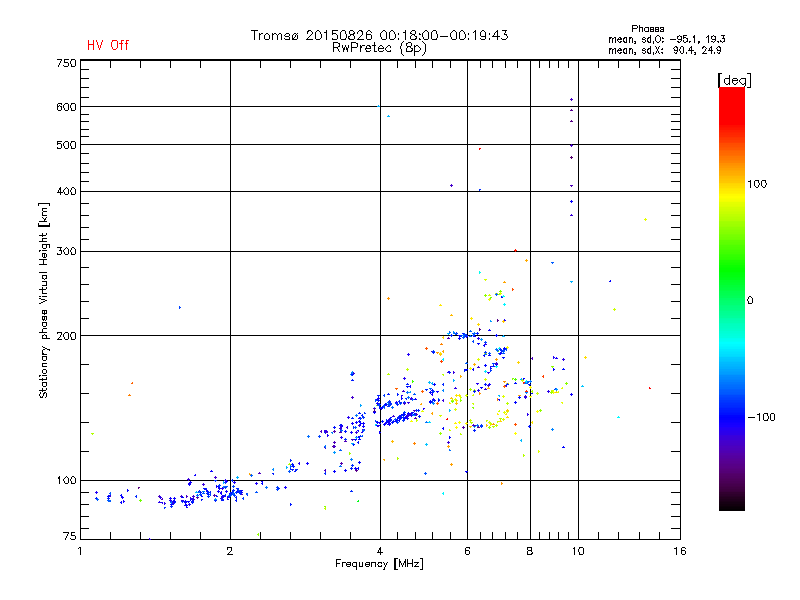Click the y-axis tick label '75'
Image resolution: width=800 pixels, height=600 pixels.
(x=70, y=536)
